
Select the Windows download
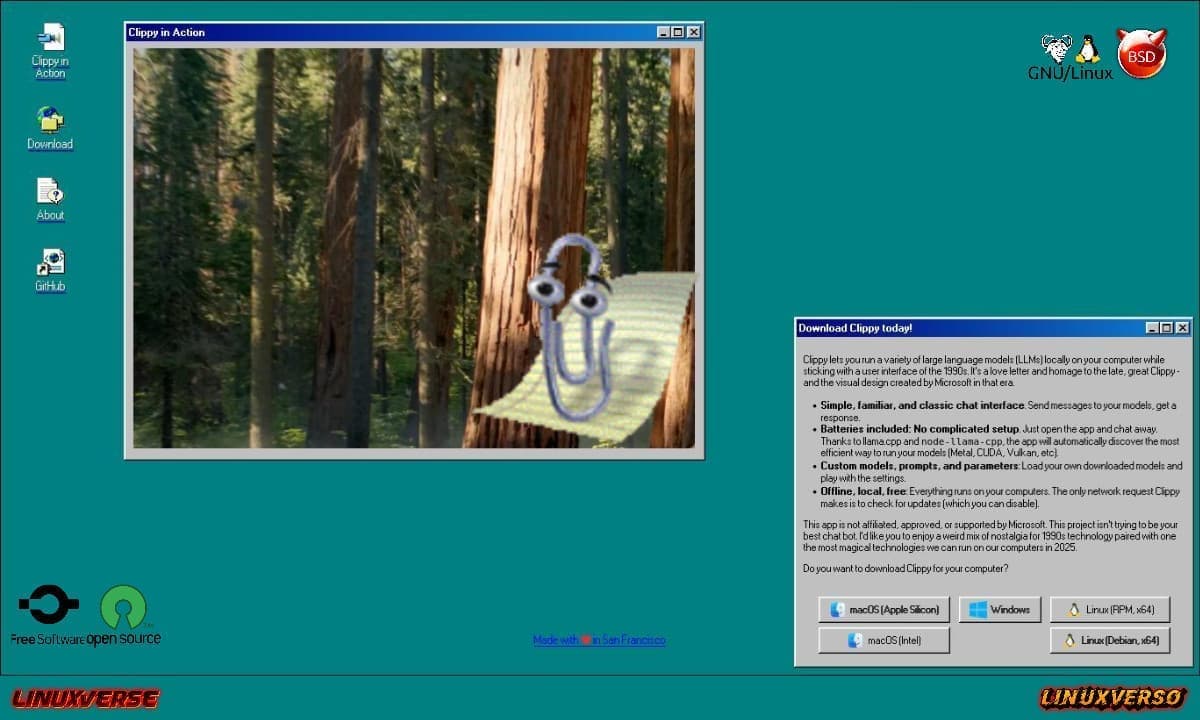1000,609
